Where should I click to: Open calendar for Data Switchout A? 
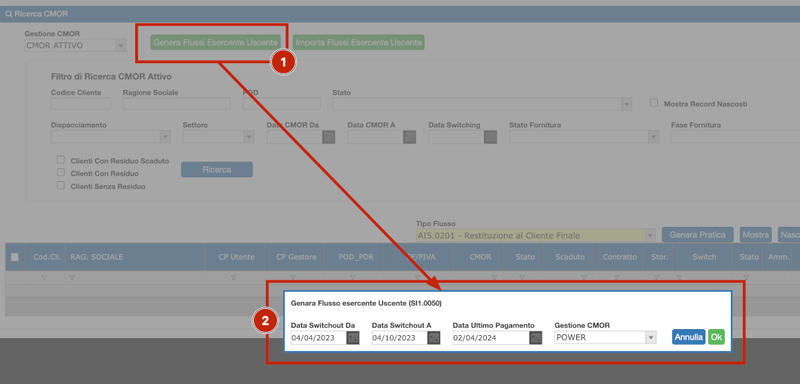(434, 338)
